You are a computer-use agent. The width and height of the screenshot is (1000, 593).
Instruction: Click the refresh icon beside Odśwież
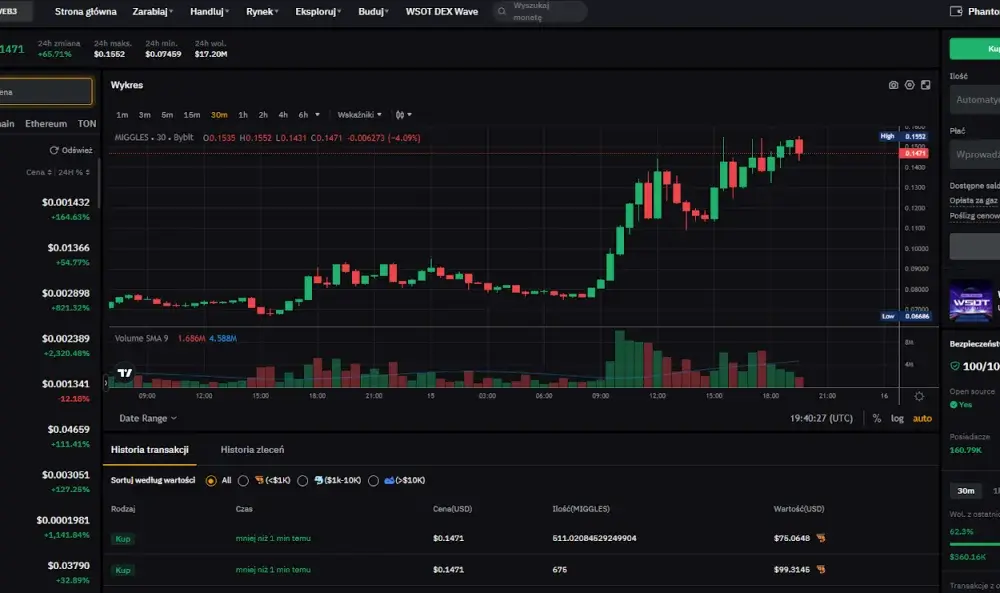[54, 150]
